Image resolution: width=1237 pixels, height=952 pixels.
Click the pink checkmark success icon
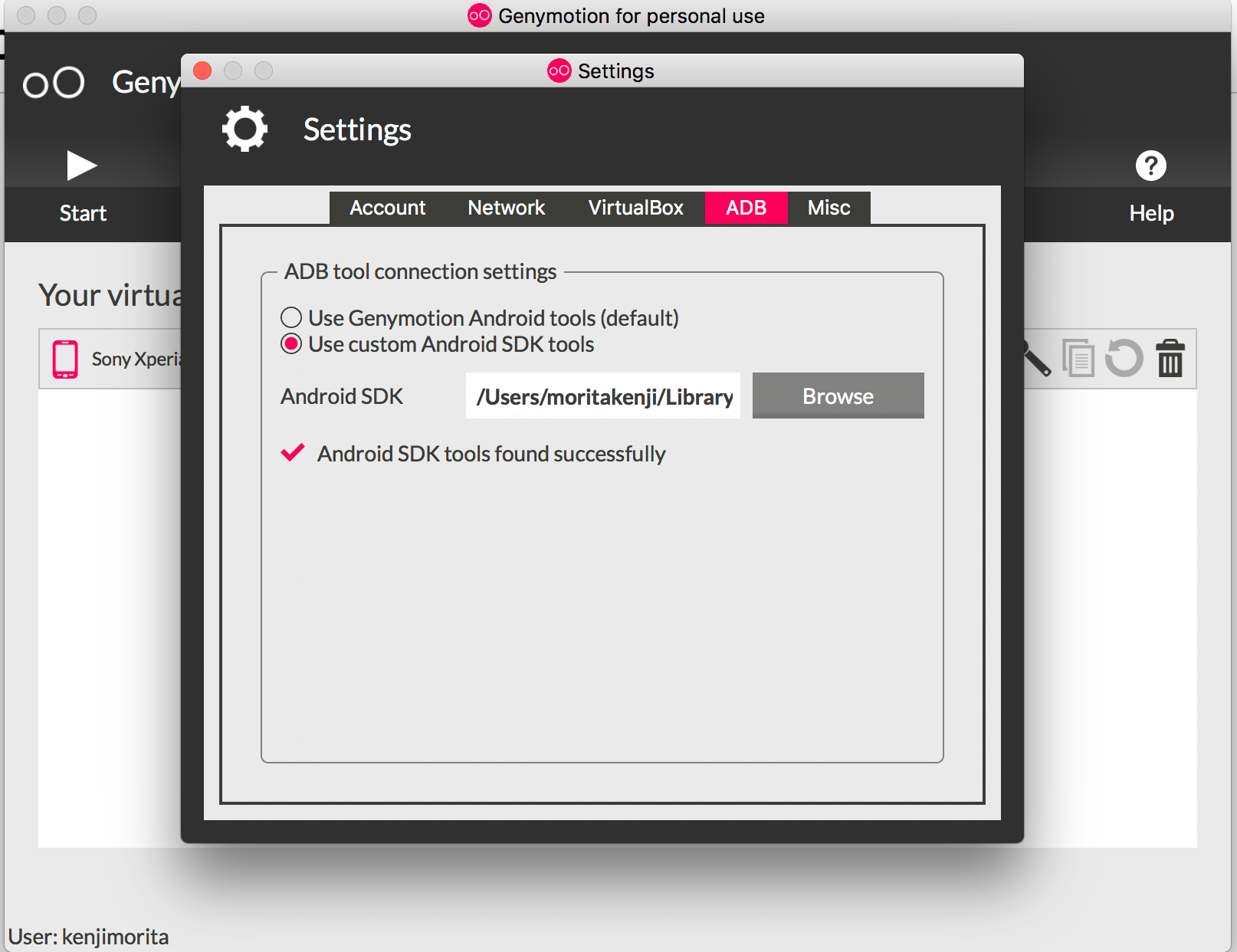click(x=293, y=453)
